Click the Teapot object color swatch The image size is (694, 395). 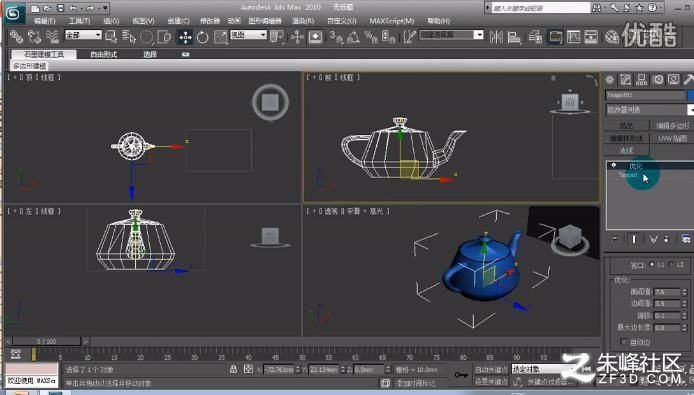click(x=690, y=95)
